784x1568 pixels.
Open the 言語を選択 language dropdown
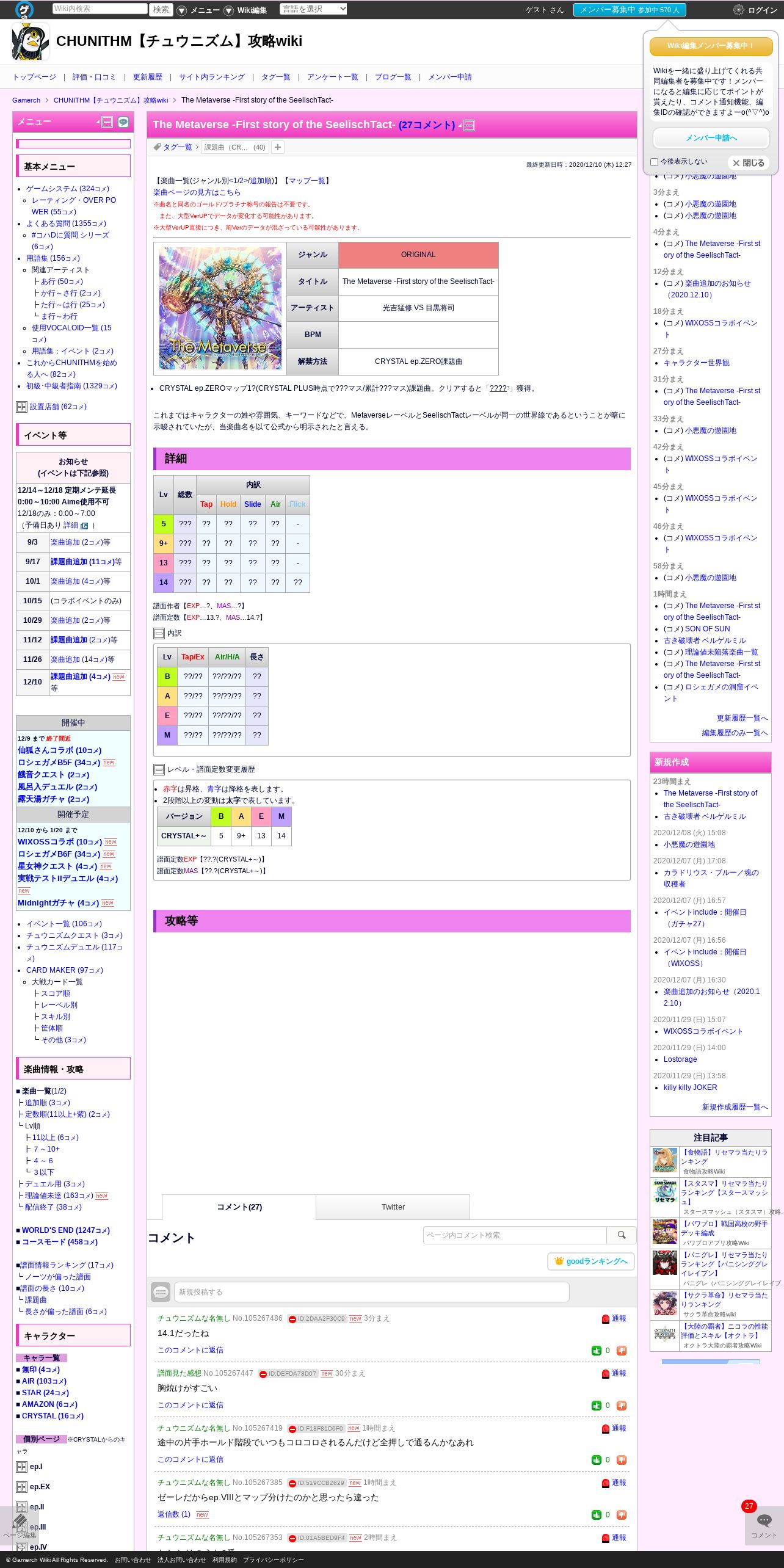pos(313,9)
